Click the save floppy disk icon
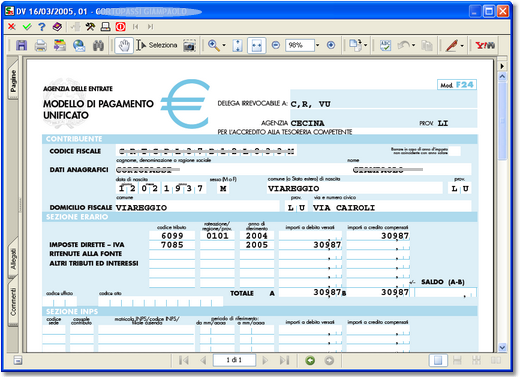 (22, 45)
